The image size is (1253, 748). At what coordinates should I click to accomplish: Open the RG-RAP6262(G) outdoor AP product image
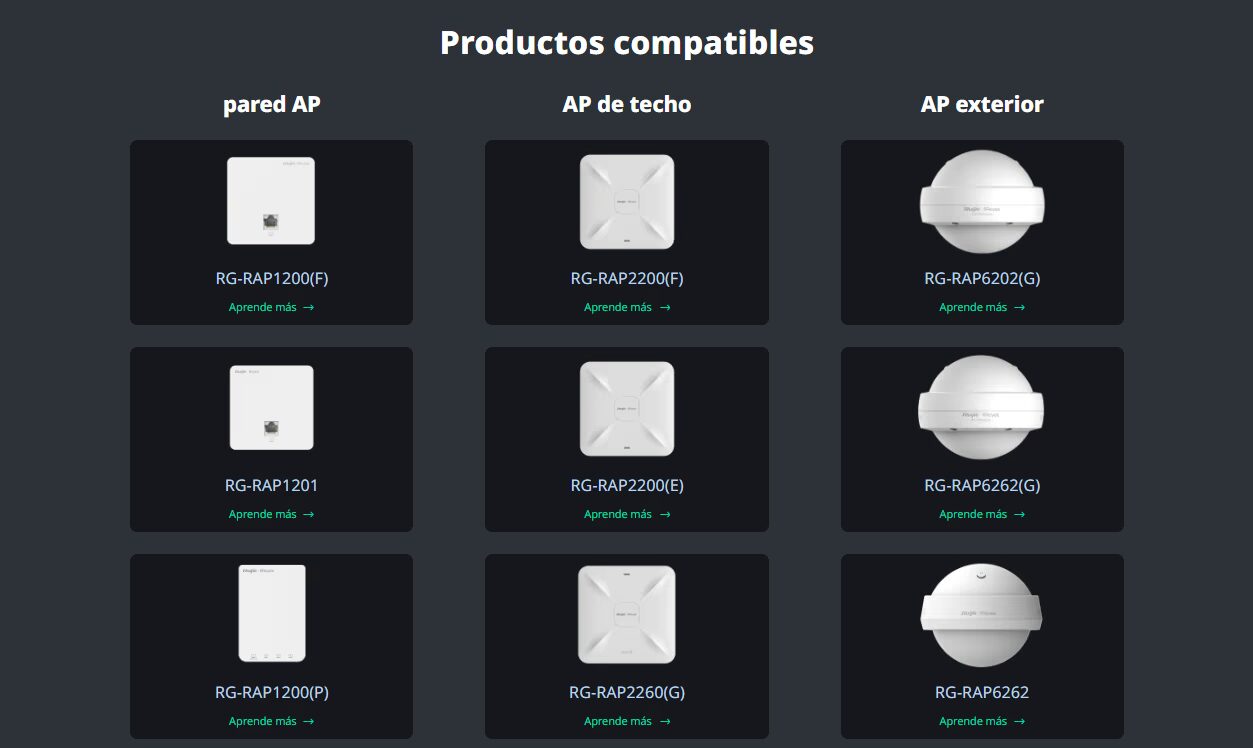pos(982,409)
